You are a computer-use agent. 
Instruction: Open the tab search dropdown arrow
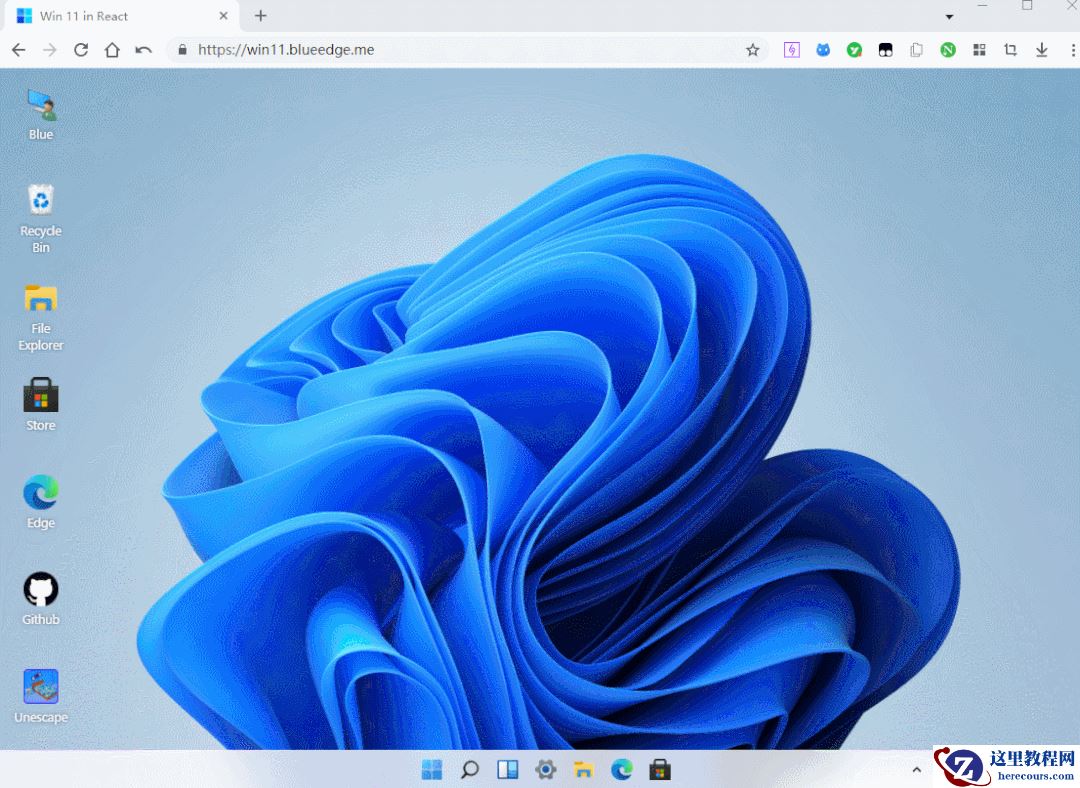point(948,16)
